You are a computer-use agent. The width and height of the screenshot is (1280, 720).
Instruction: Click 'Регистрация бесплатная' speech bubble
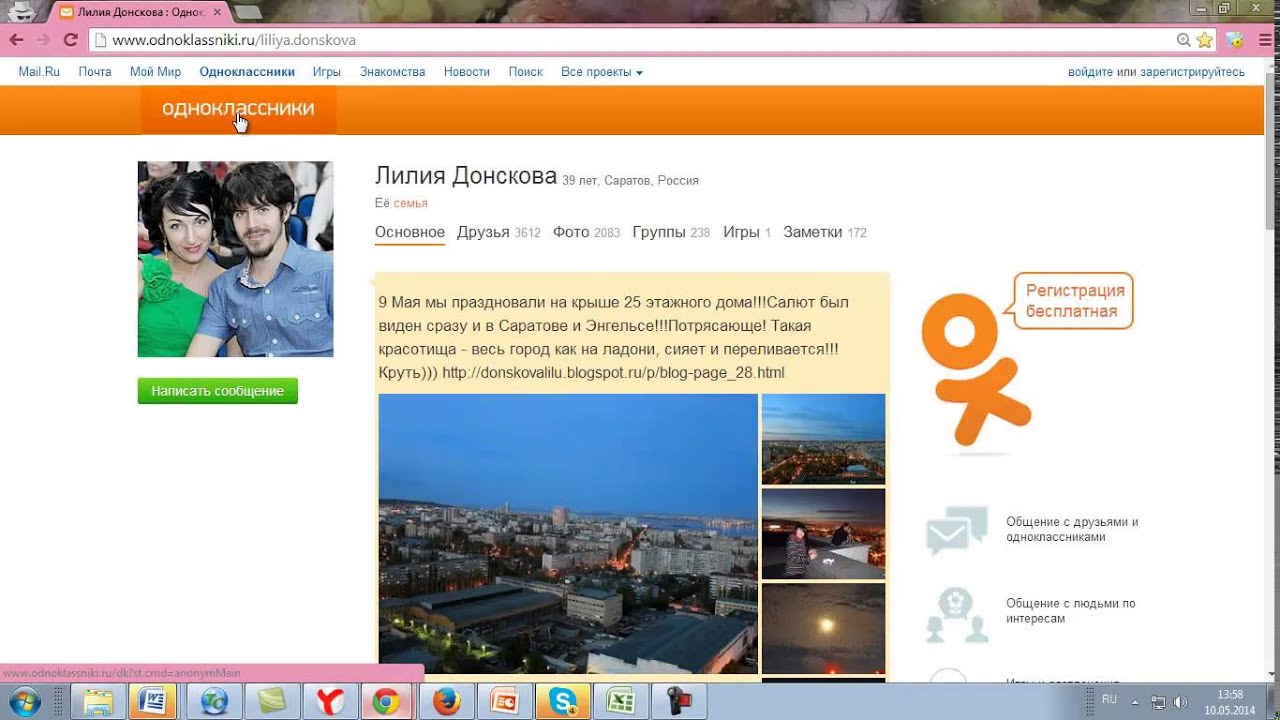pos(1075,301)
